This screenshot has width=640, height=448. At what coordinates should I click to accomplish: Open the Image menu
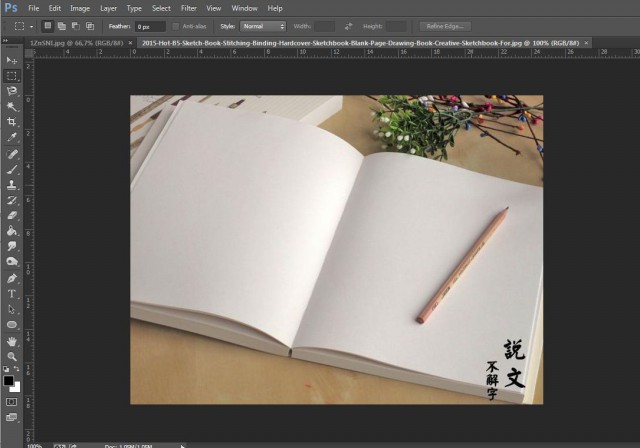pos(80,8)
